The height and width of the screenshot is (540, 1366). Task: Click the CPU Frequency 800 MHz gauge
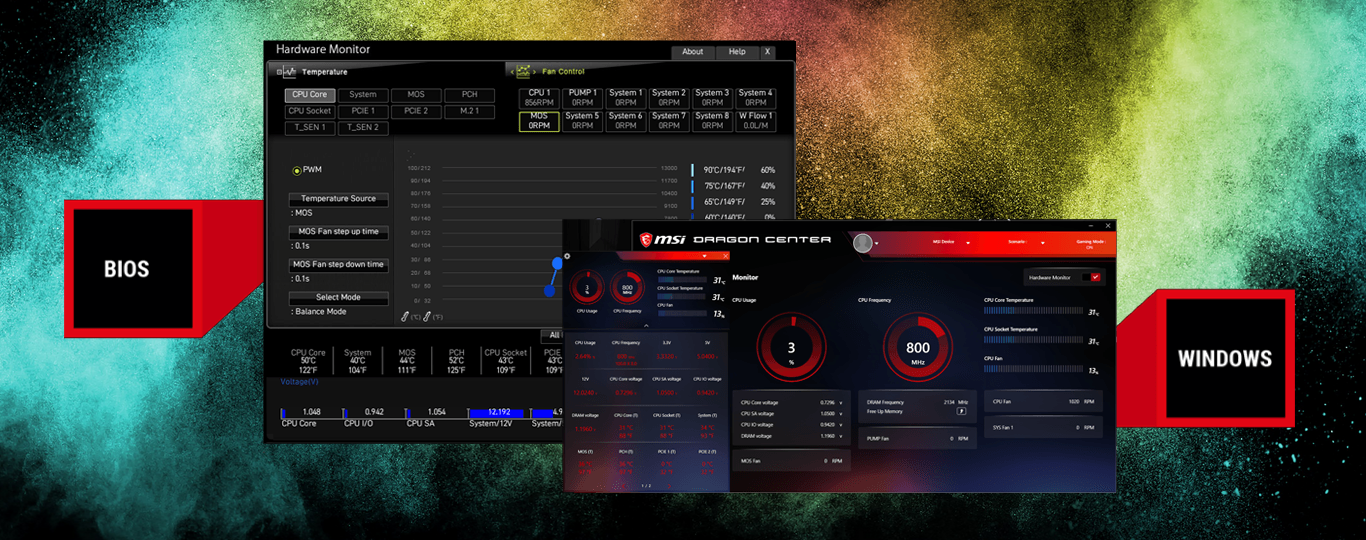918,348
